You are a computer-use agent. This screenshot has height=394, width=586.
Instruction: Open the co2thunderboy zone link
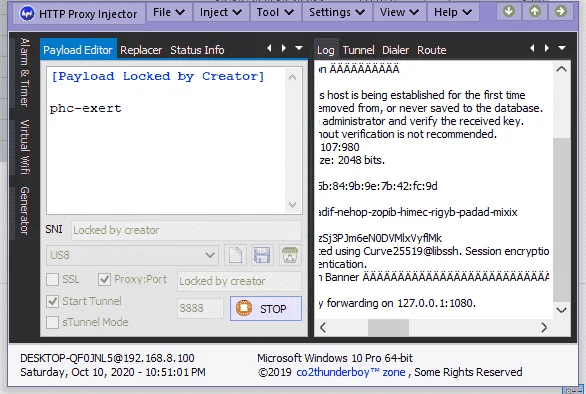[x=351, y=372]
